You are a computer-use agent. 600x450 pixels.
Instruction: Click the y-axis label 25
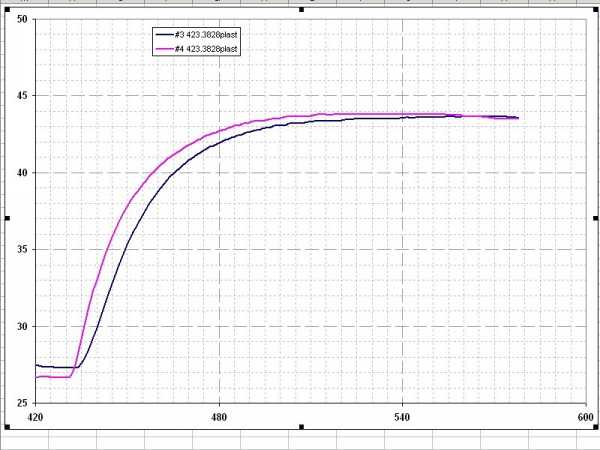point(22,403)
